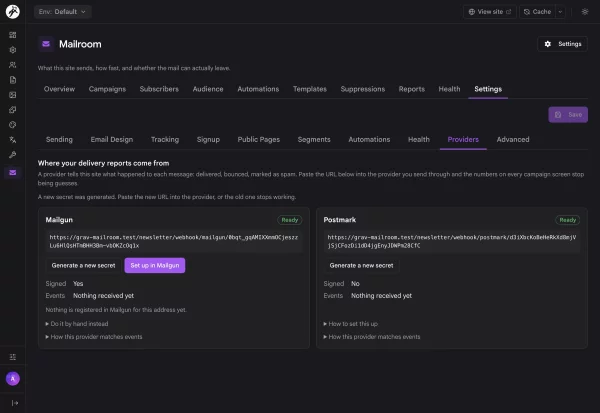Select the Mailgun webhook URL field
Image resolution: width=600 pixels, height=413 pixels.
[174, 242]
